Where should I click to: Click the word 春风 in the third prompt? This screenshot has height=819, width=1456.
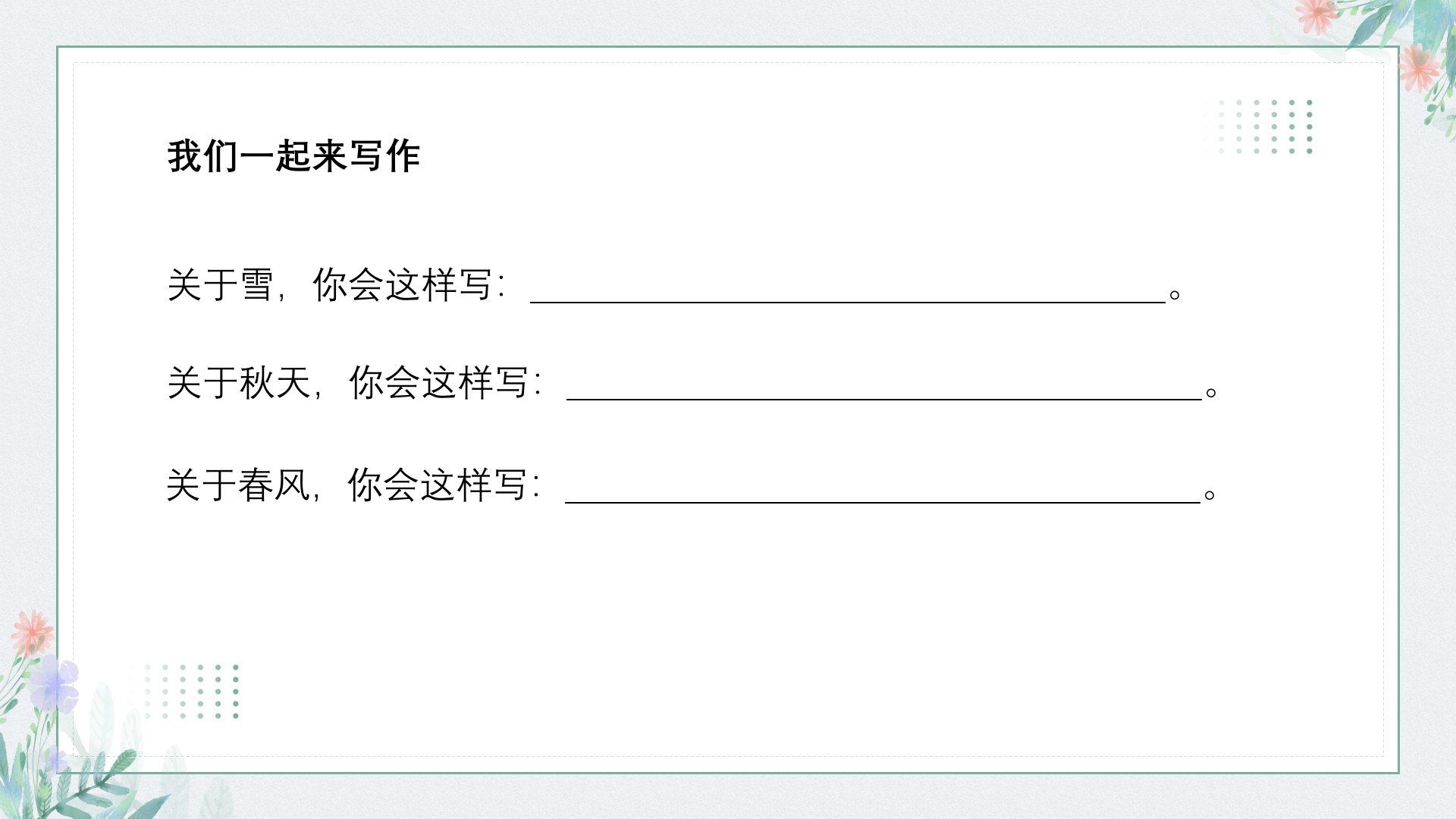pos(273,485)
